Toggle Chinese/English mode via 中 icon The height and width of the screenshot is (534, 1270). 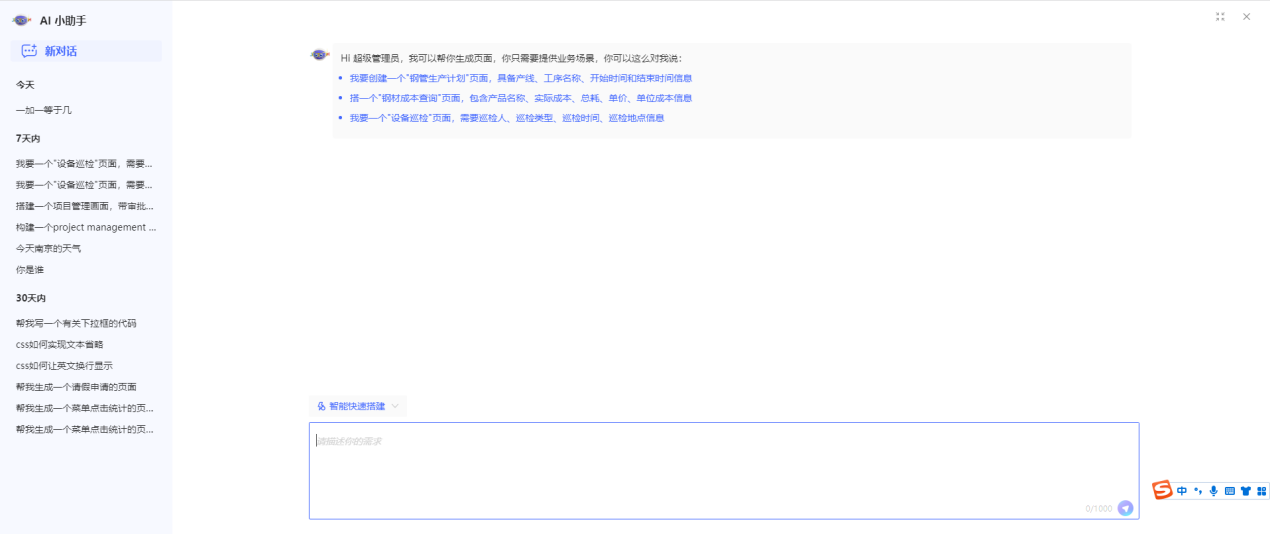click(x=1182, y=491)
